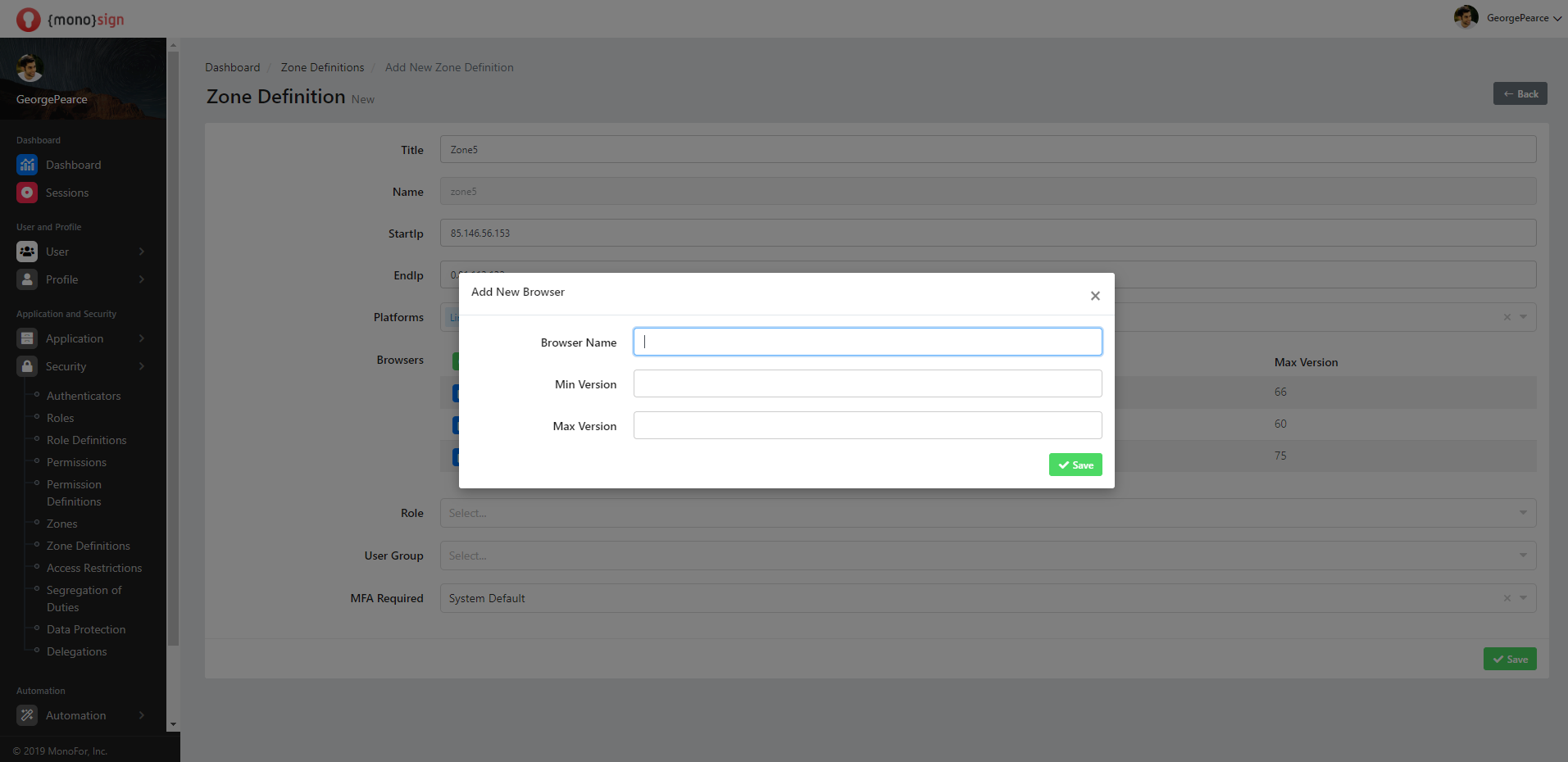Screen dimensions: 1568x762
Task: Click the Security lock icon in sidebar
Action: pyautogui.click(x=27, y=366)
